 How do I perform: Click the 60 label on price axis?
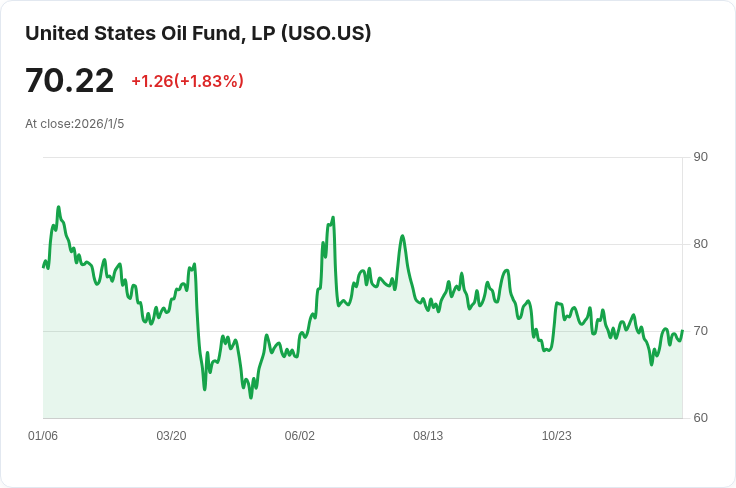point(701,418)
